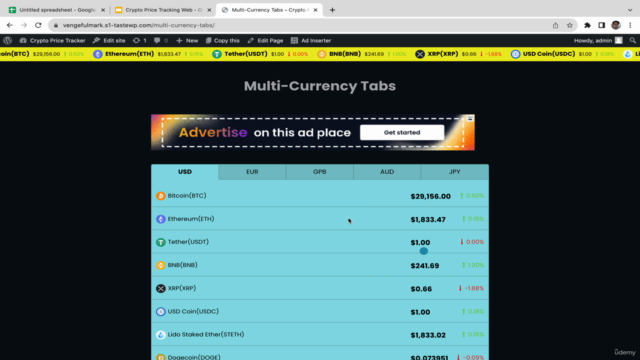Click the site lock icon in address bar

click(x=56, y=25)
